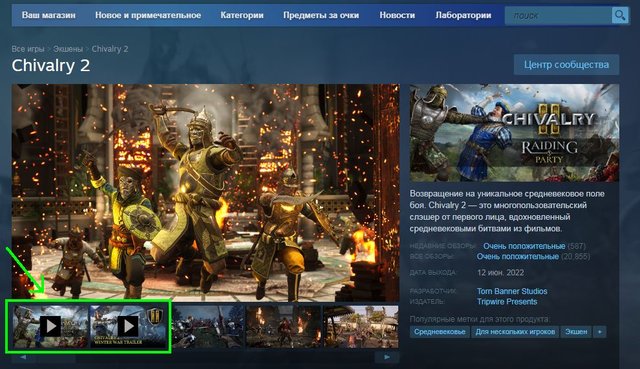Image resolution: width=640 pixels, height=369 pixels.
Task: Click the search magnifier icon
Action: coord(620,16)
